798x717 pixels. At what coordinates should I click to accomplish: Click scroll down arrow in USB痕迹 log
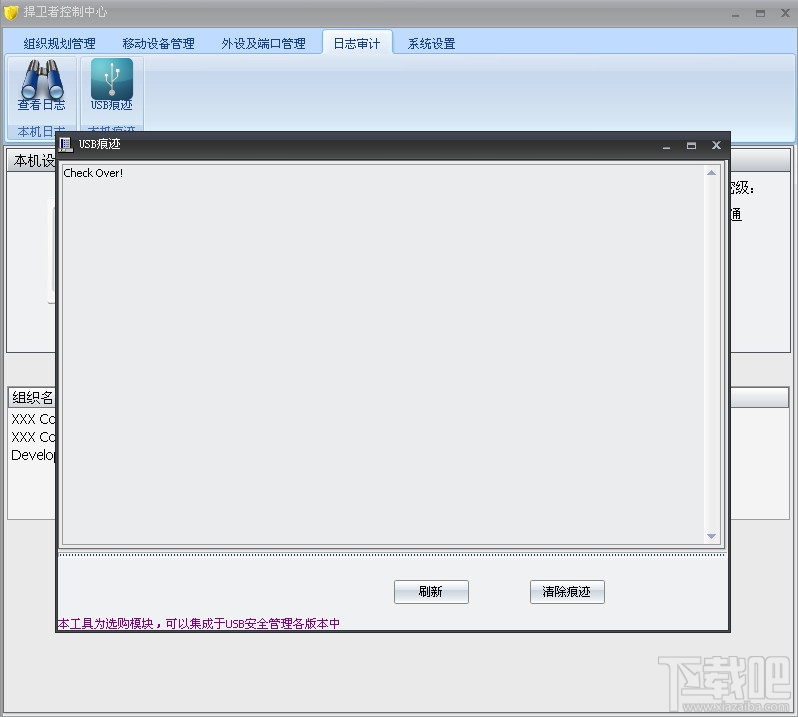711,536
